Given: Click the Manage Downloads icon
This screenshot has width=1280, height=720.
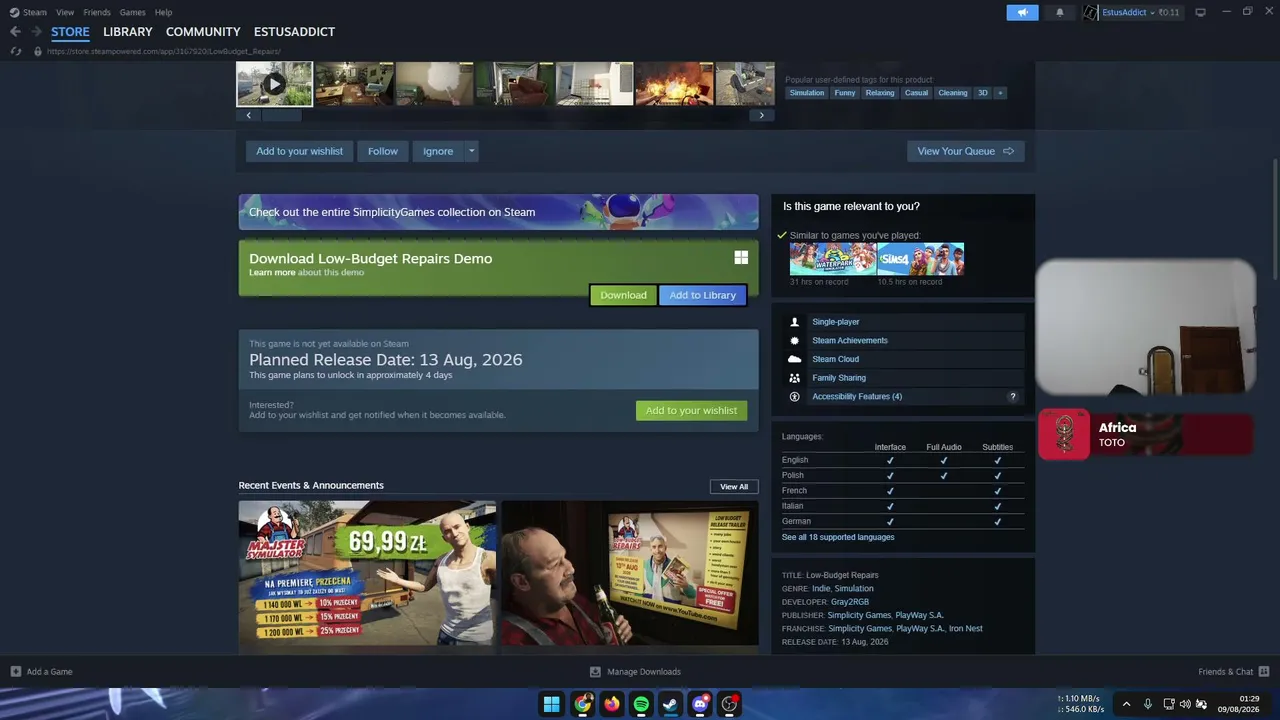Looking at the screenshot, I should 596,672.
